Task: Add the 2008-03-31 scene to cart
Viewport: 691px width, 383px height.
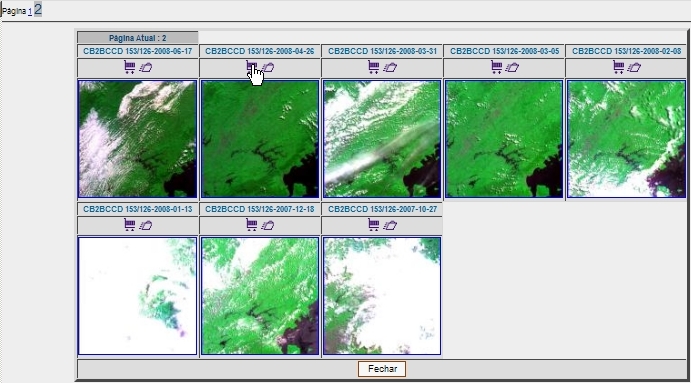Action: [374, 67]
